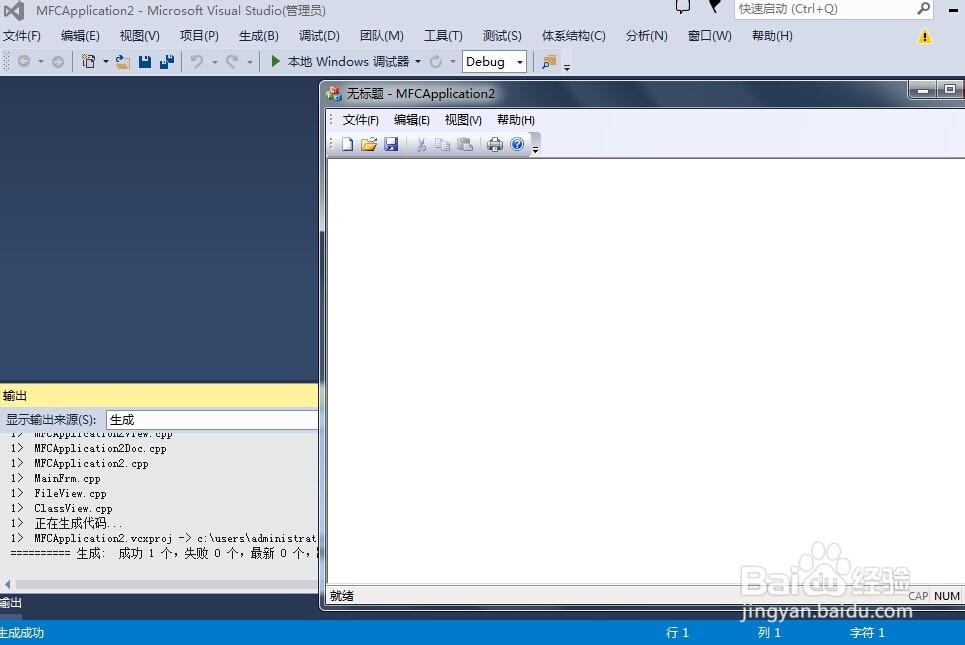Open the Debug configuration combo box
Image resolution: width=965 pixels, height=645 pixels.
[x=494, y=62]
